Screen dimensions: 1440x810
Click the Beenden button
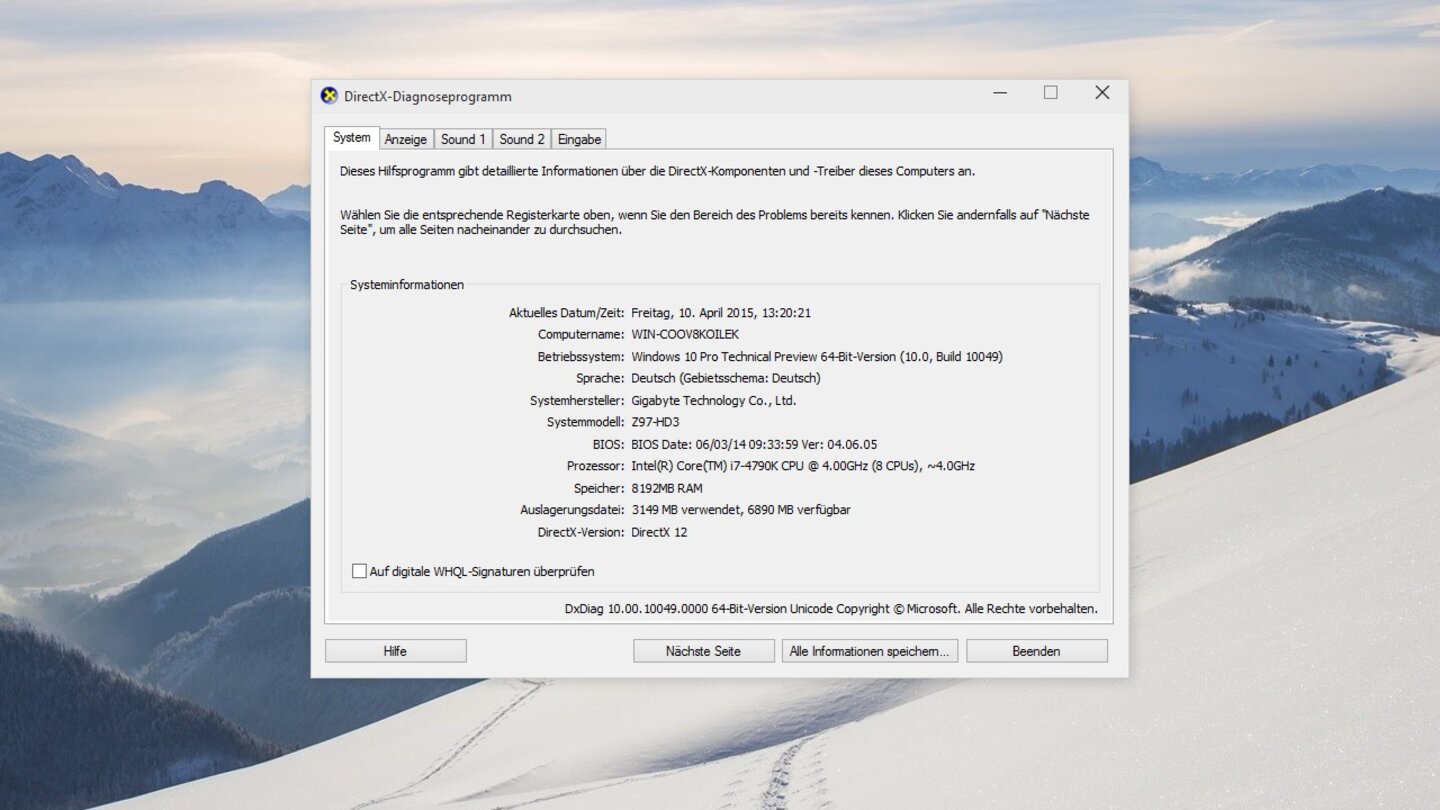click(1037, 651)
